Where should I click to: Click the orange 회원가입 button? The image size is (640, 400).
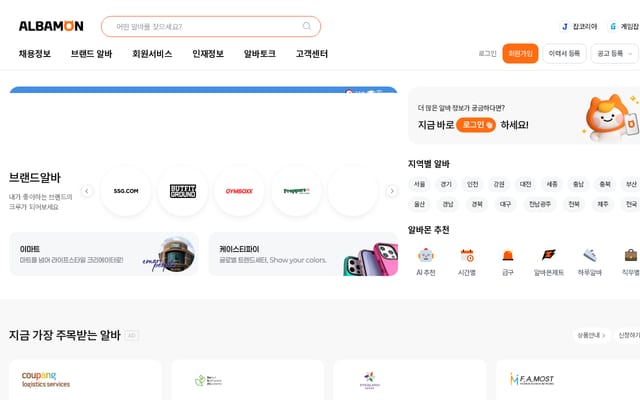(520, 53)
